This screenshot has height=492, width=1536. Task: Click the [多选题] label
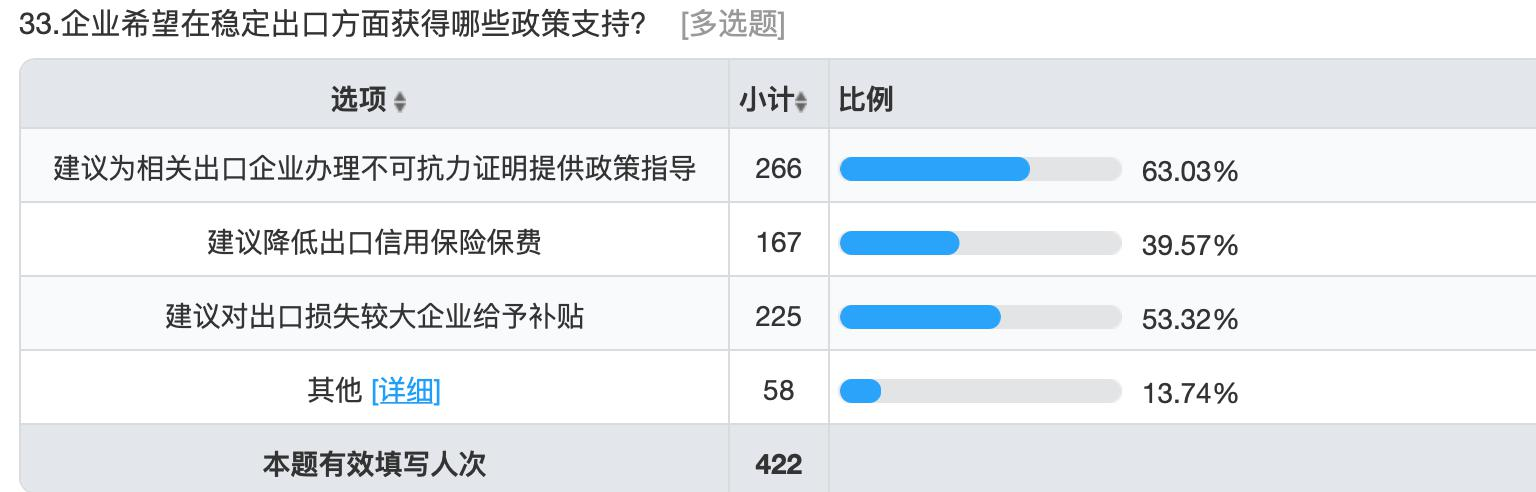[732, 24]
